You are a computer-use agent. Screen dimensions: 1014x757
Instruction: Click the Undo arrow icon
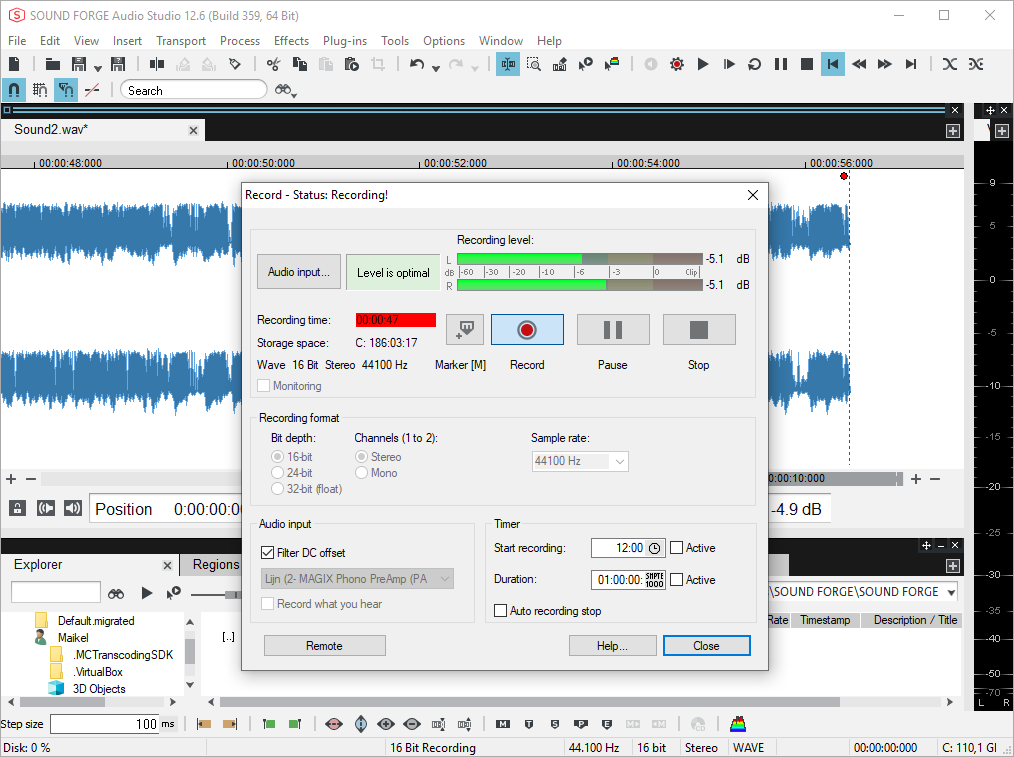pos(417,64)
